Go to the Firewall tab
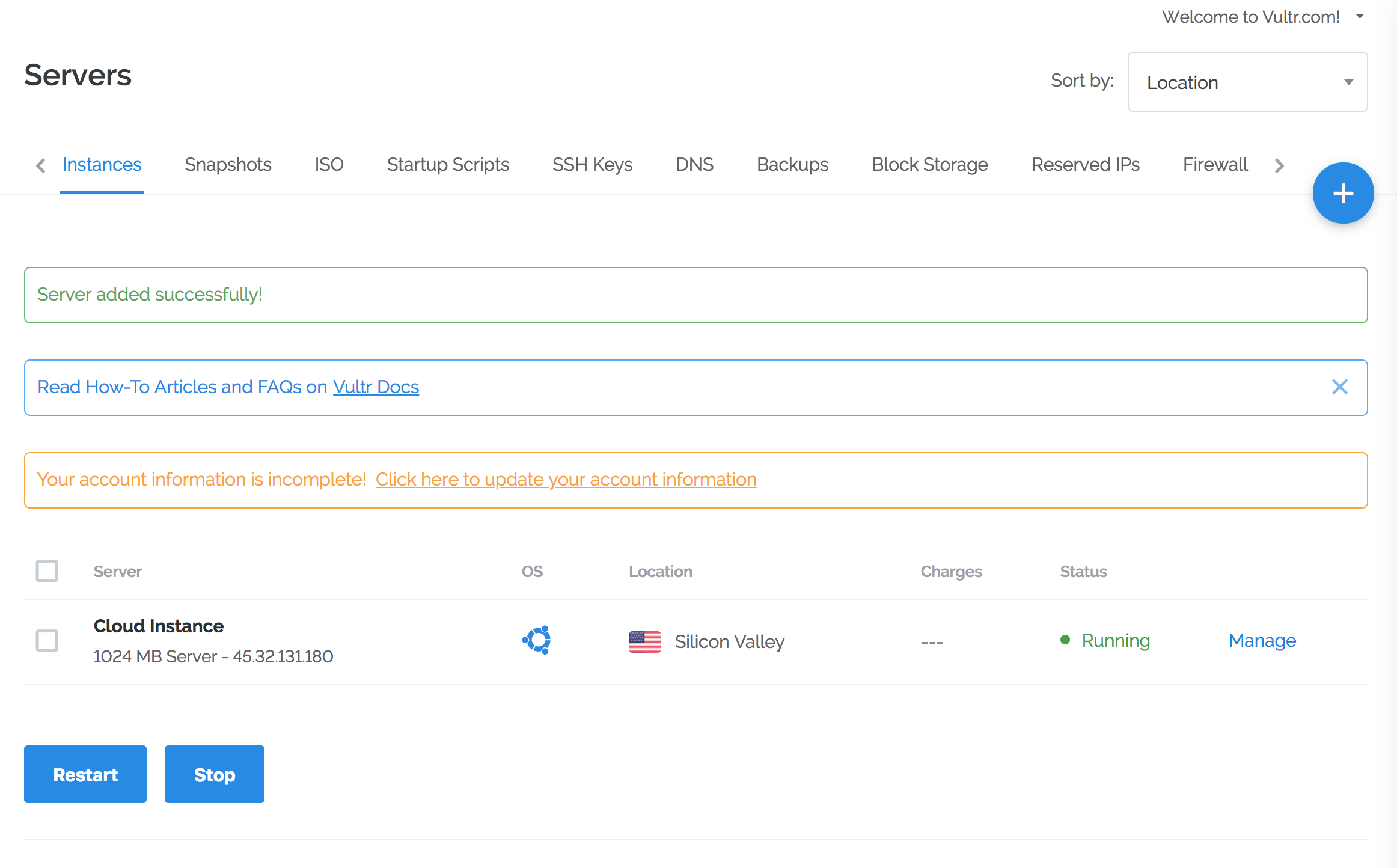This screenshot has width=1397, height=868. (x=1215, y=165)
